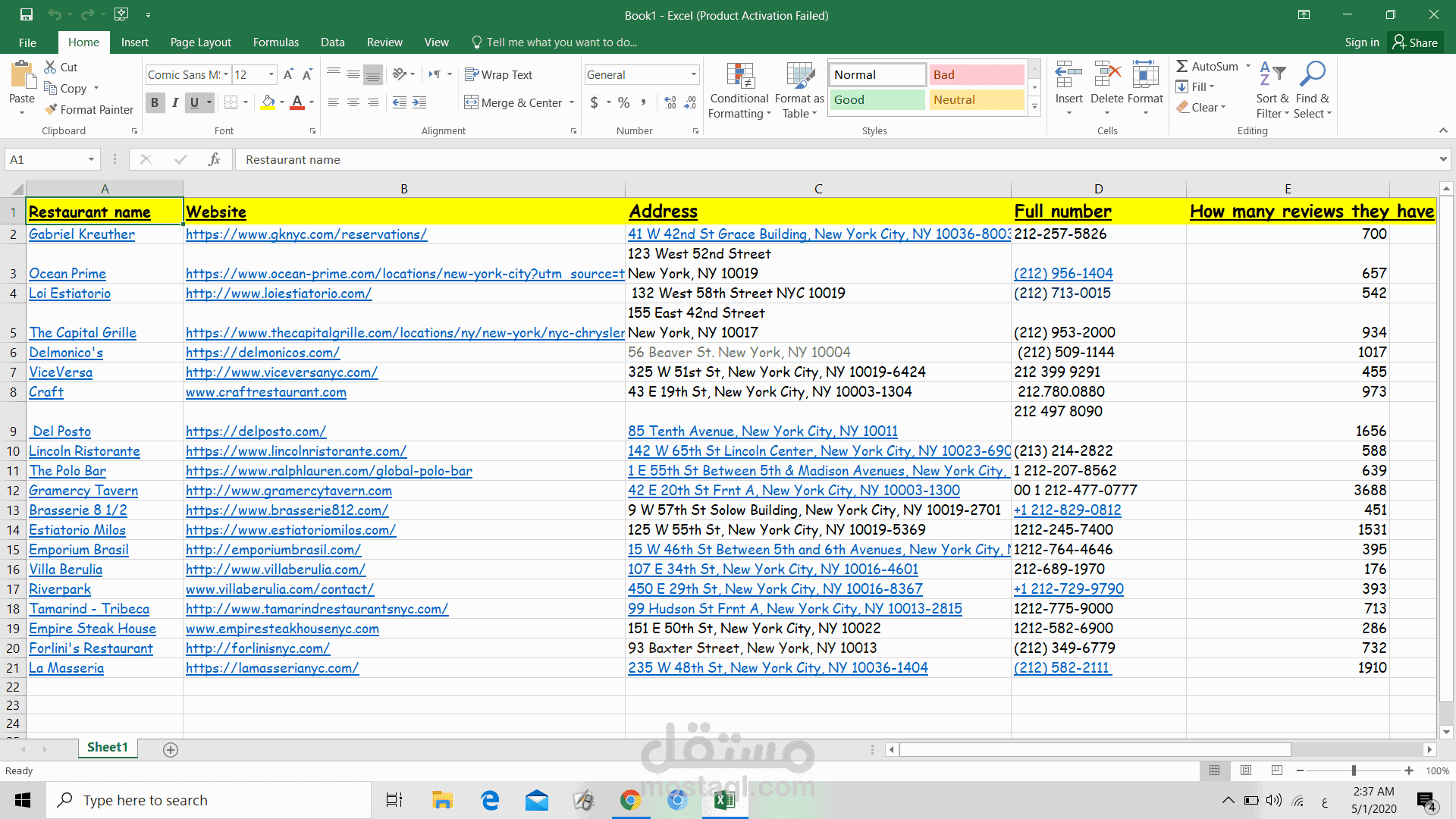Image resolution: width=1456 pixels, height=819 pixels.
Task: Switch to the Data tab
Action: coord(332,42)
